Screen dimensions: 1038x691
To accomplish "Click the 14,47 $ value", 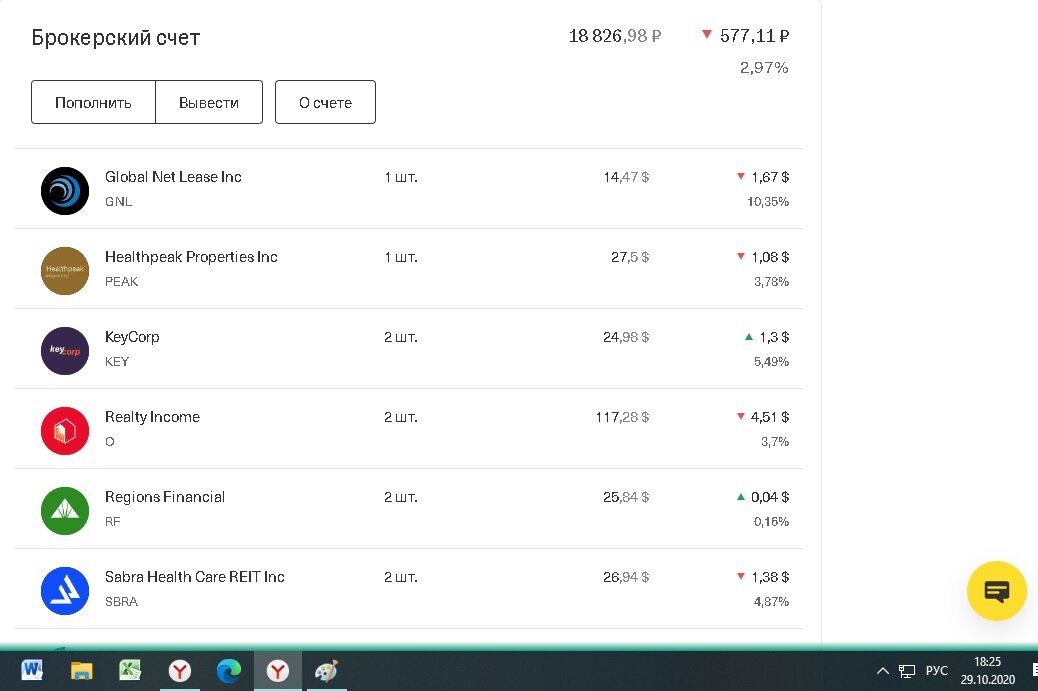I will [x=626, y=177].
